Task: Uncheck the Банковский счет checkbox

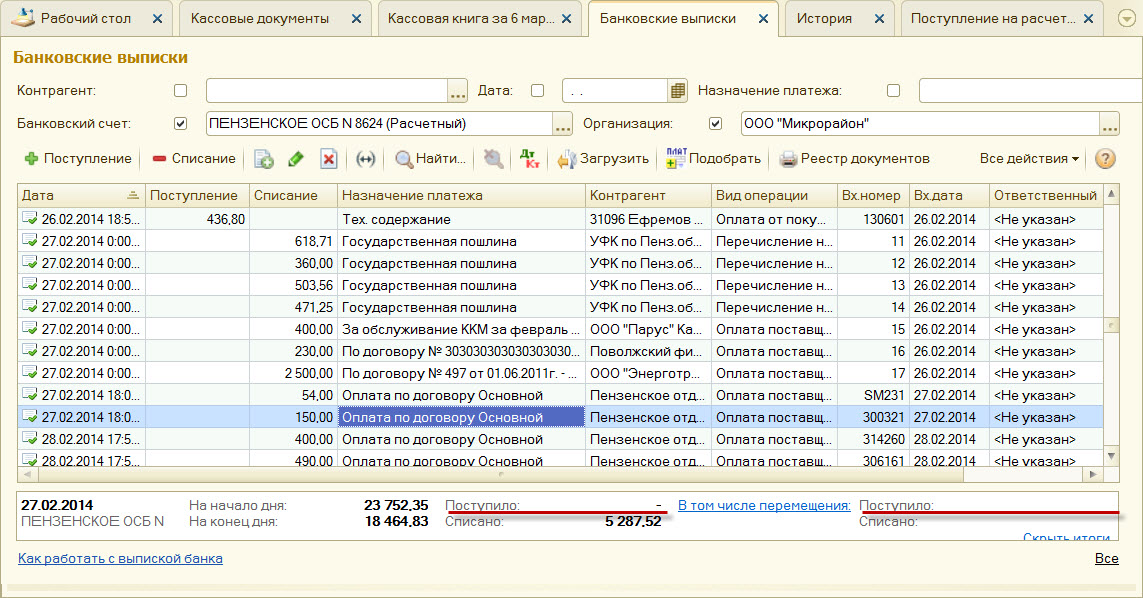Action: point(181,124)
